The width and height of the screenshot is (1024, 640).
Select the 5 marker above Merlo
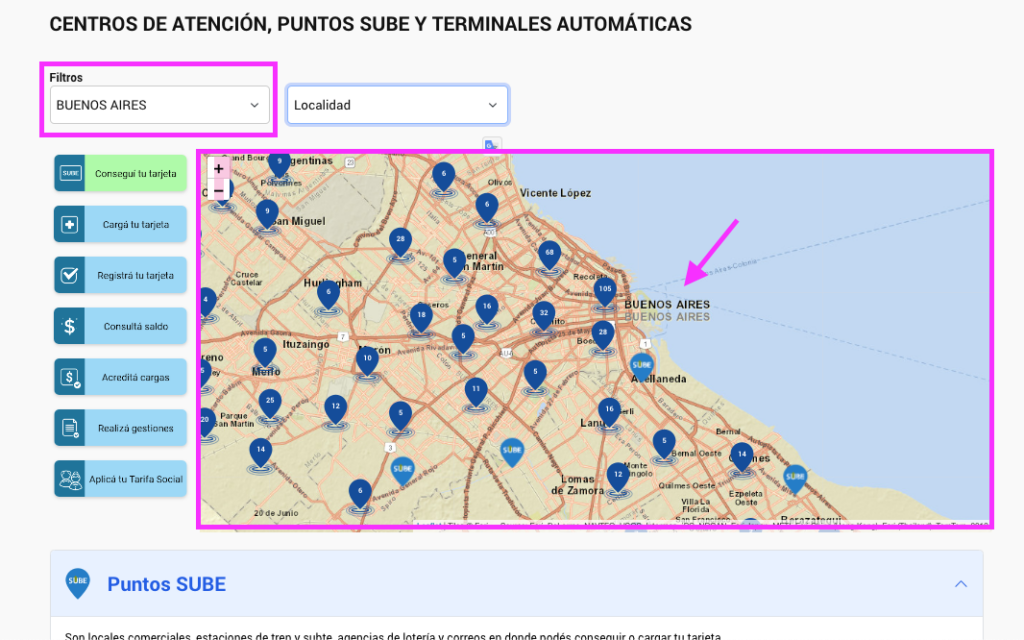pyautogui.click(x=264, y=355)
